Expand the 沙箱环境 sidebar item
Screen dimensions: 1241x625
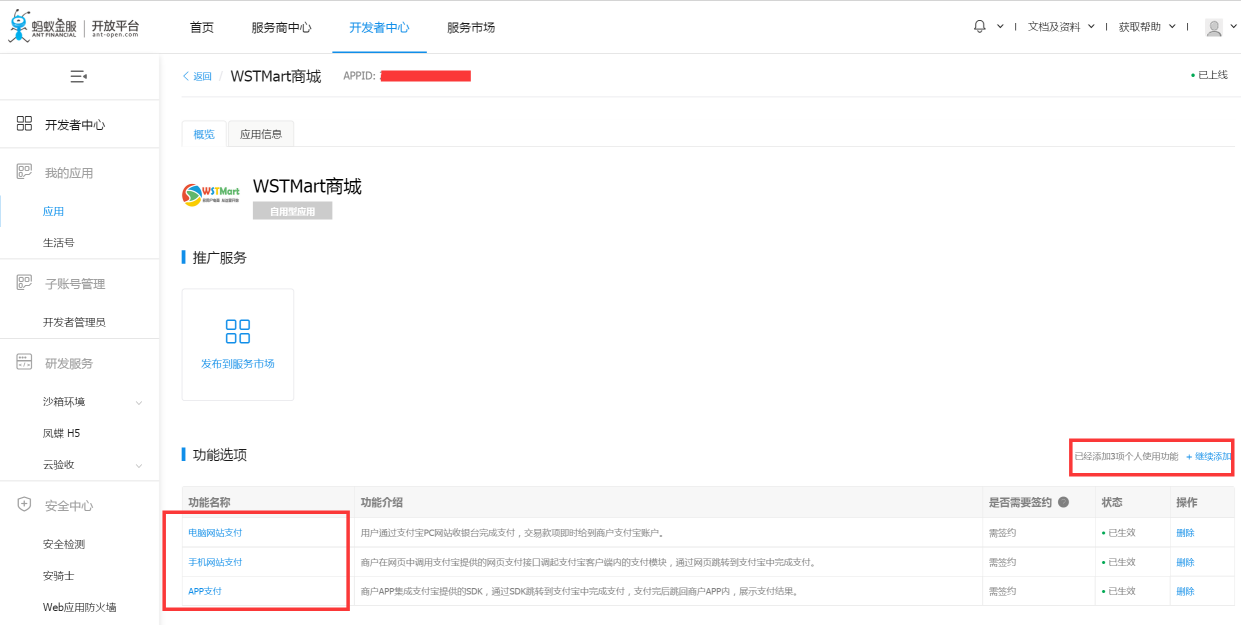pos(138,403)
